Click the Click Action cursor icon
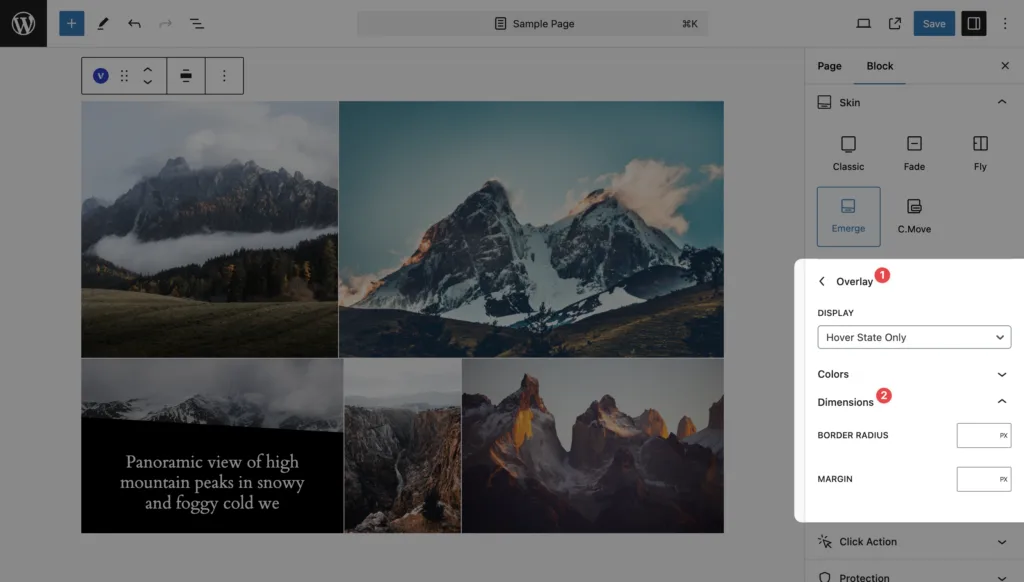The width and height of the screenshot is (1024, 582). [824, 542]
